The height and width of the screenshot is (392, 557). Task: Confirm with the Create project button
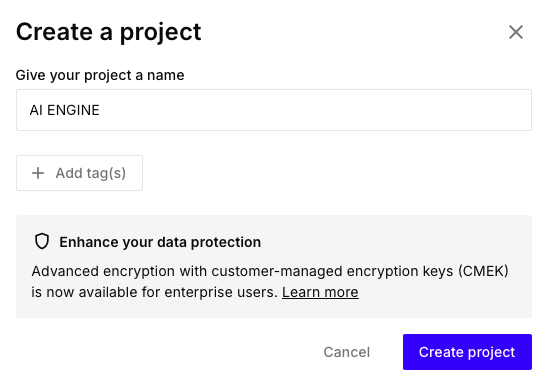(467, 352)
